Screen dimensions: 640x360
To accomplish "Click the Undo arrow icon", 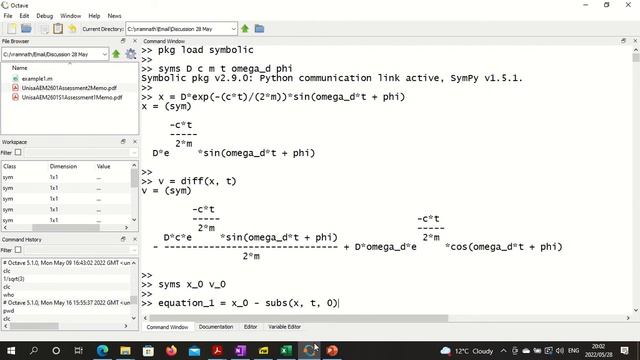I will pos(72,29).
